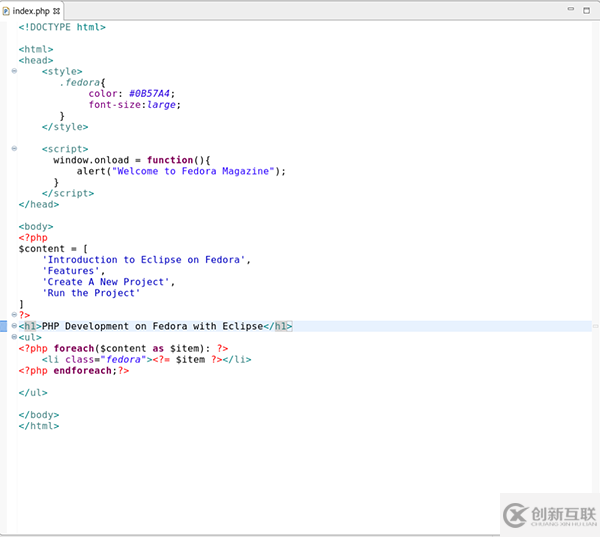Viewport: 600px width, 537px height.
Task: Click the opening <body> tag
Action: click(36, 227)
